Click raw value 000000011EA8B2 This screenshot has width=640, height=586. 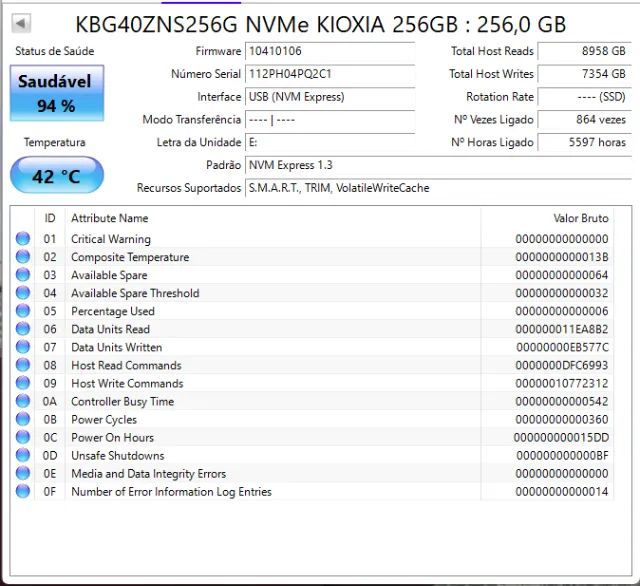pos(562,329)
